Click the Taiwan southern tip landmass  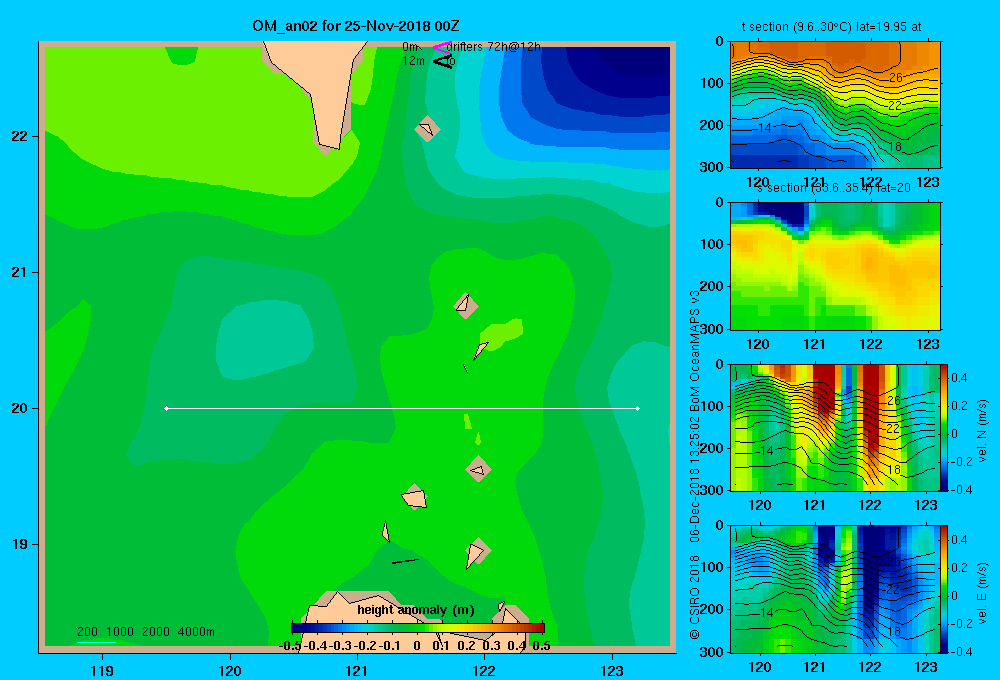click(325, 89)
